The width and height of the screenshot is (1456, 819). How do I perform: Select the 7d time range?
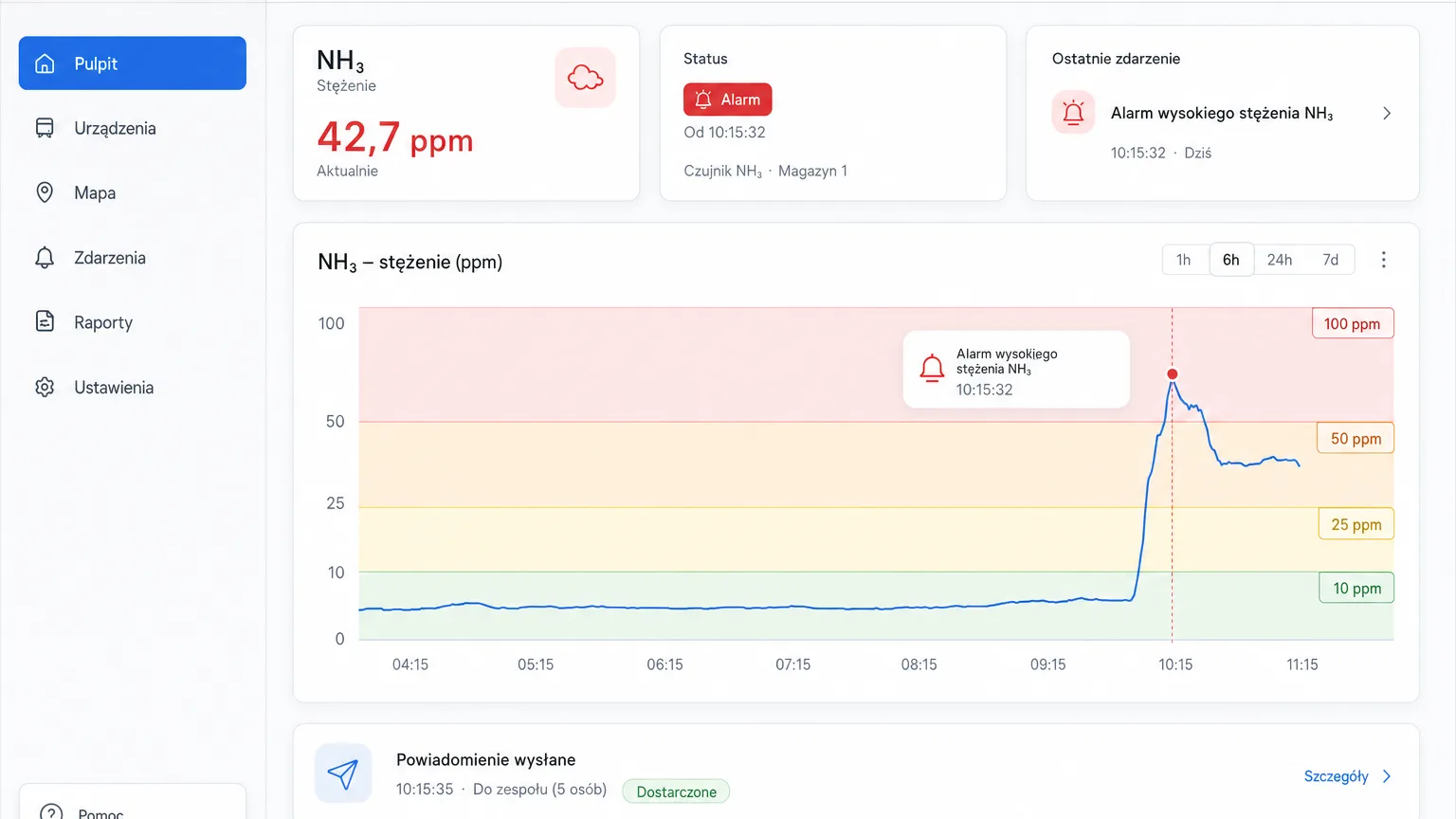1331,260
